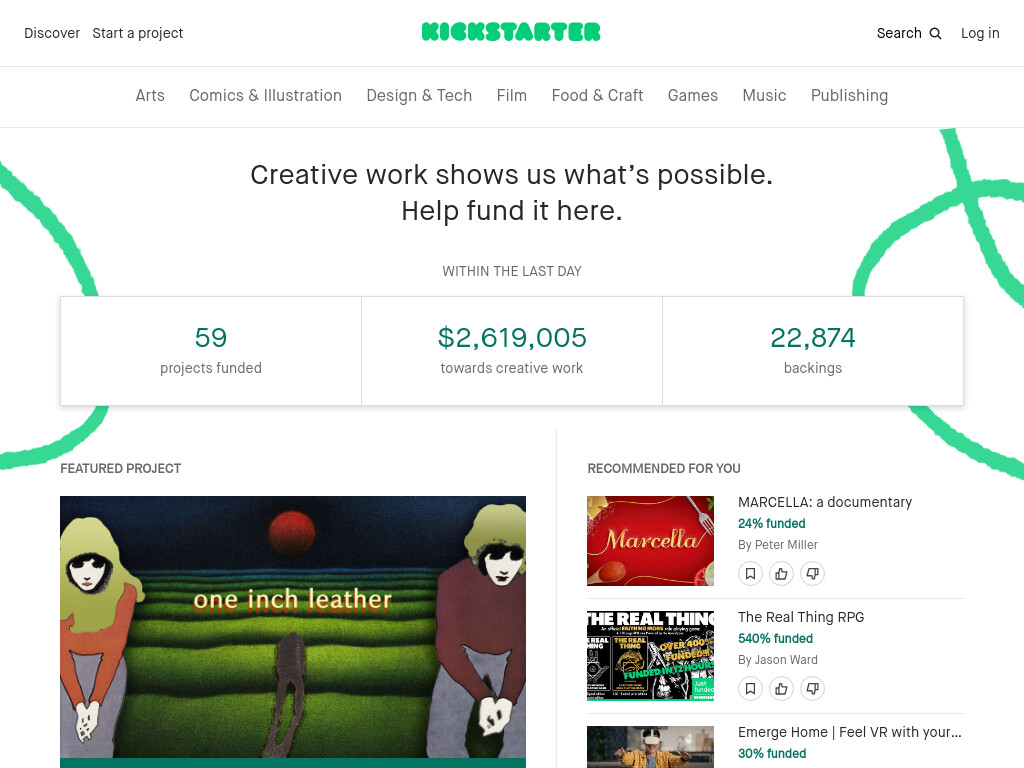Dislike The Real Thing RPG project
This screenshot has height=768, width=1024.
coord(812,688)
